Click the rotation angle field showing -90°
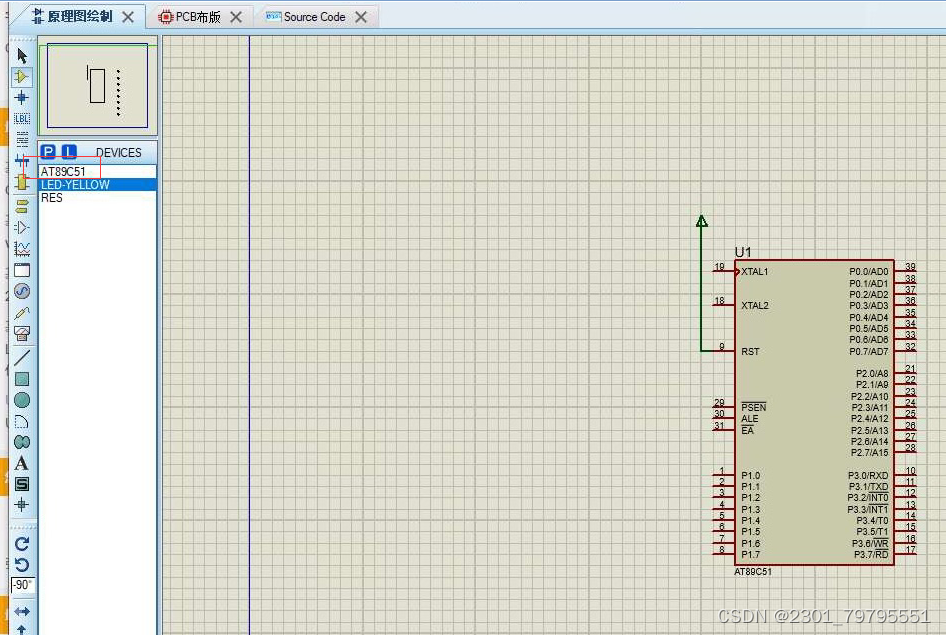This screenshot has width=946, height=635. pyautogui.click(x=23, y=585)
